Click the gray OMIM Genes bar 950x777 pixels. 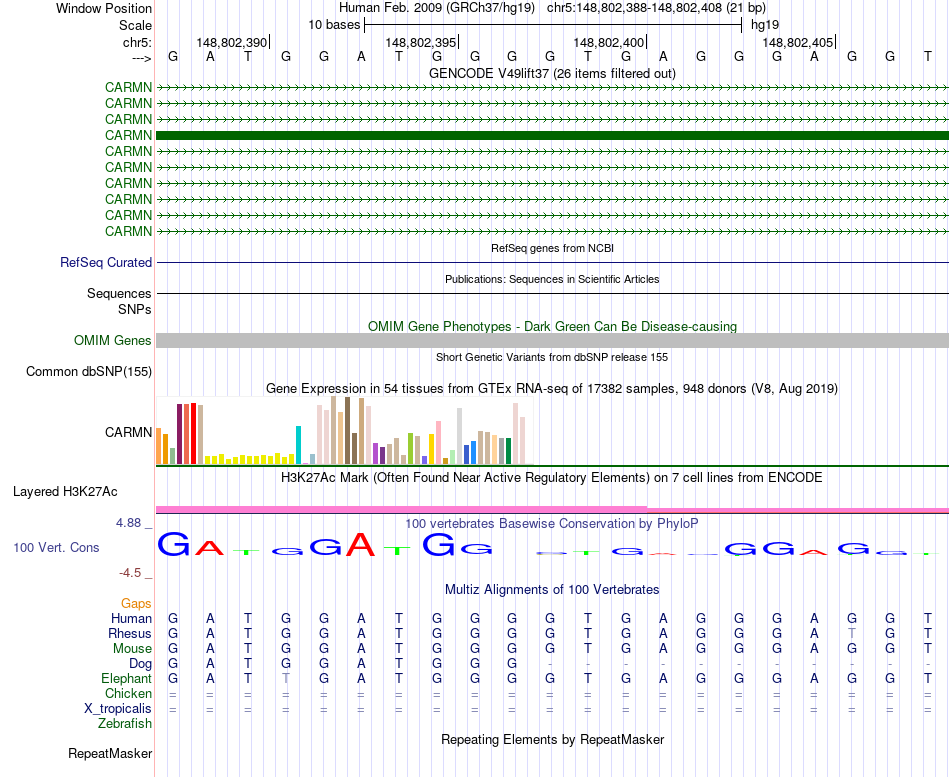pyautogui.click(x=552, y=341)
